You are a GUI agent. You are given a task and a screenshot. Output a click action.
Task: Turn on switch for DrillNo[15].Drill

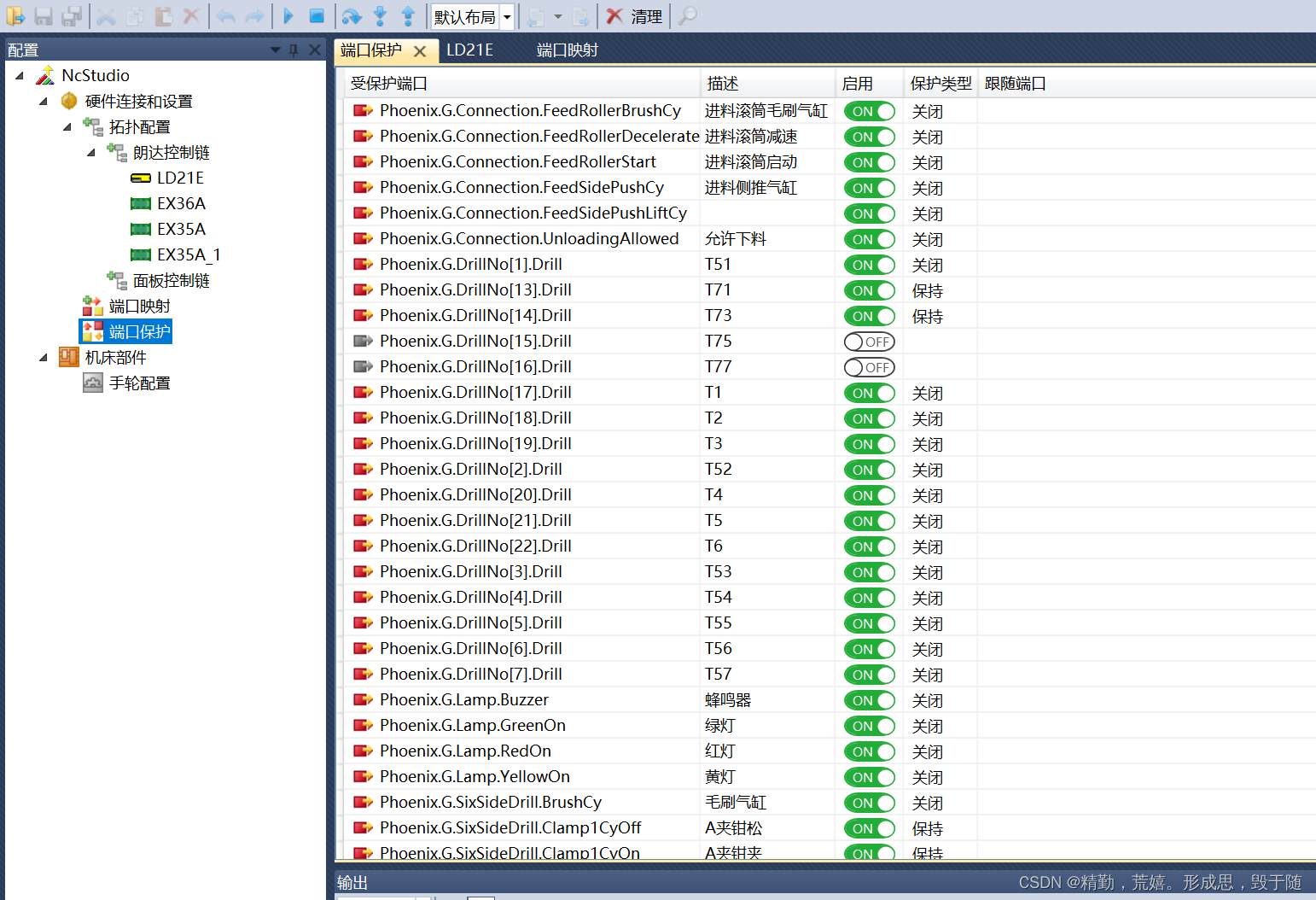[x=869, y=342]
